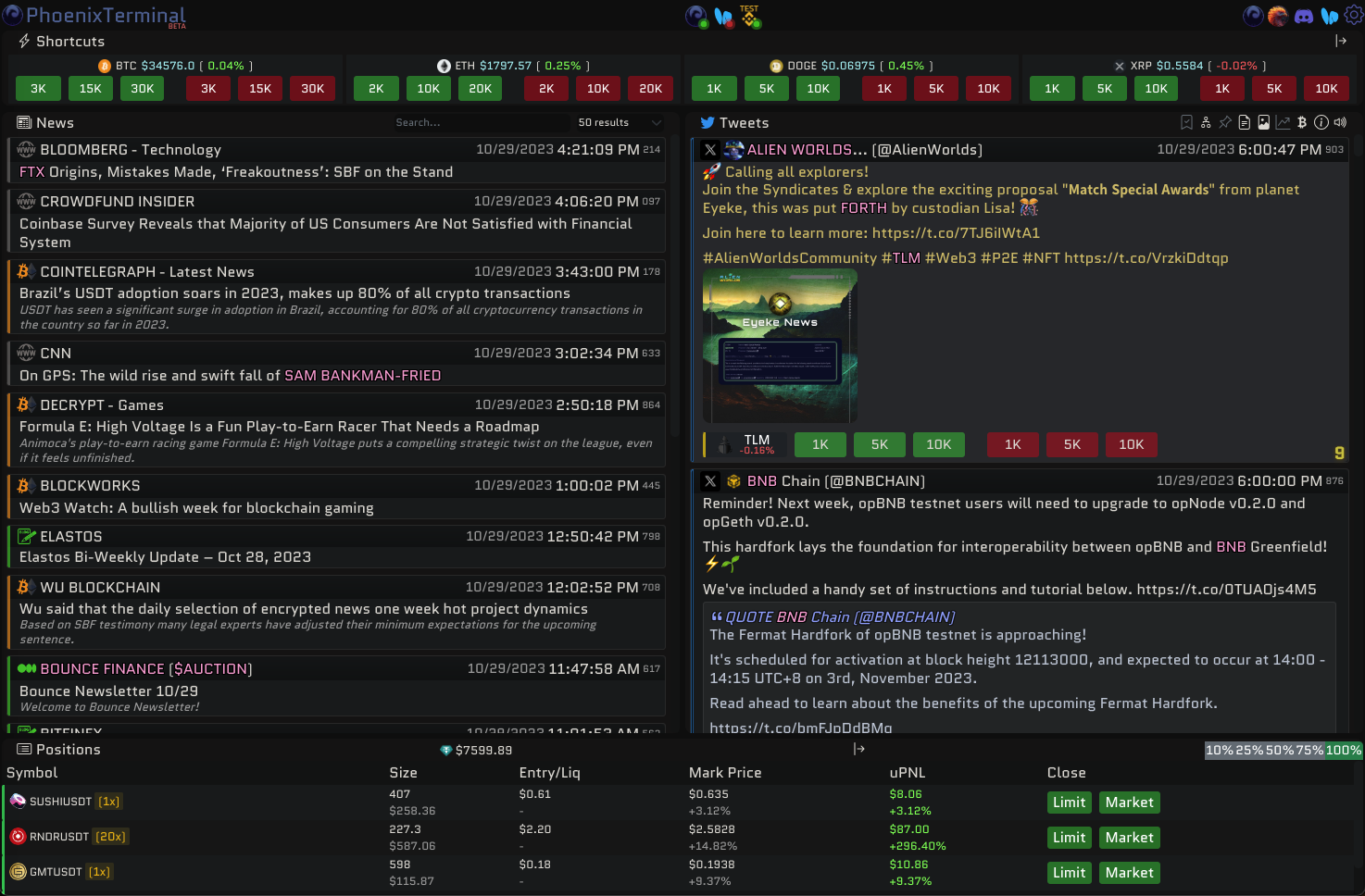Toggle the bookmark filter in Tweets toolbar
The width and height of the screenshot is (1365, 896).
[x=1186, y=122]
